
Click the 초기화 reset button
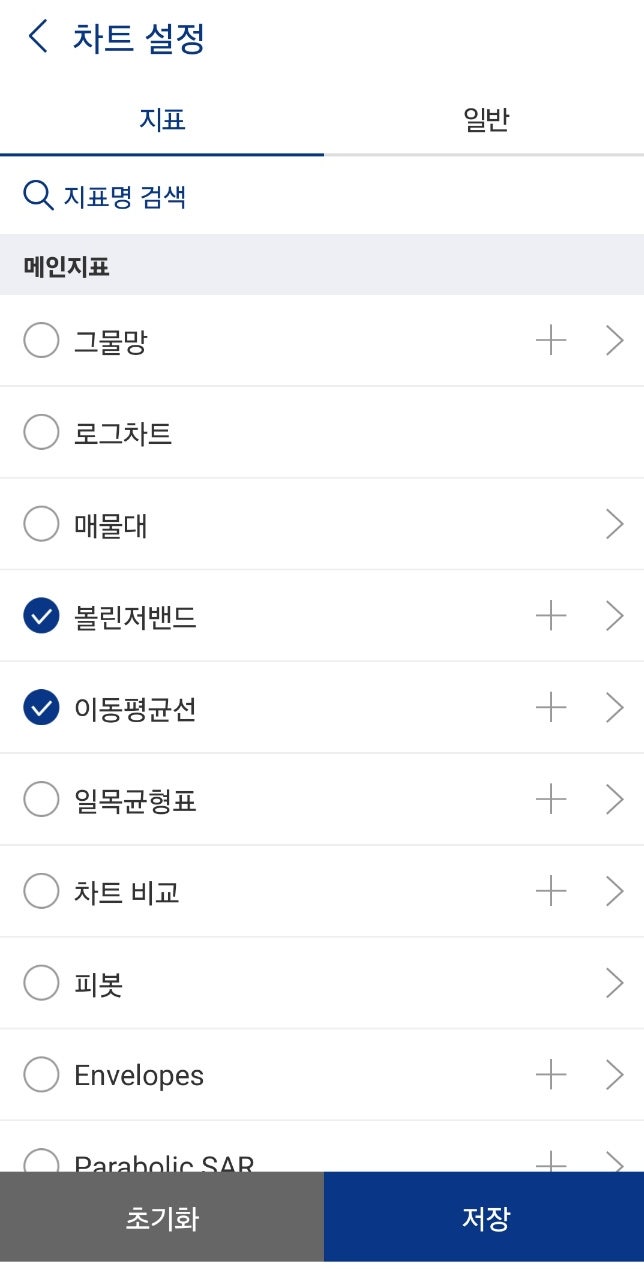click(x=161, y=1217)
